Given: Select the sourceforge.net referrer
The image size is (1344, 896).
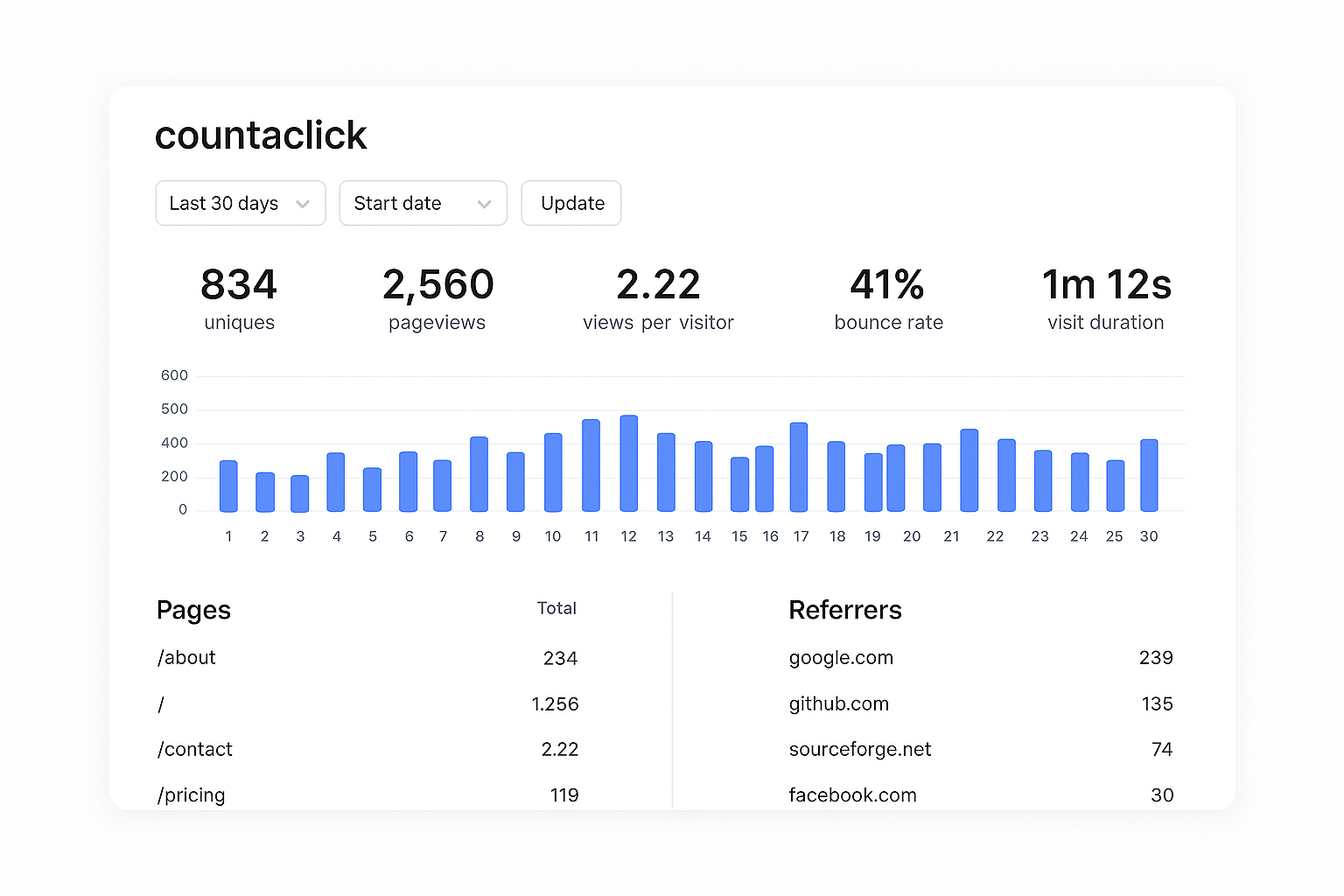Looking at the screenshot, I should click(x=859, y=750).
